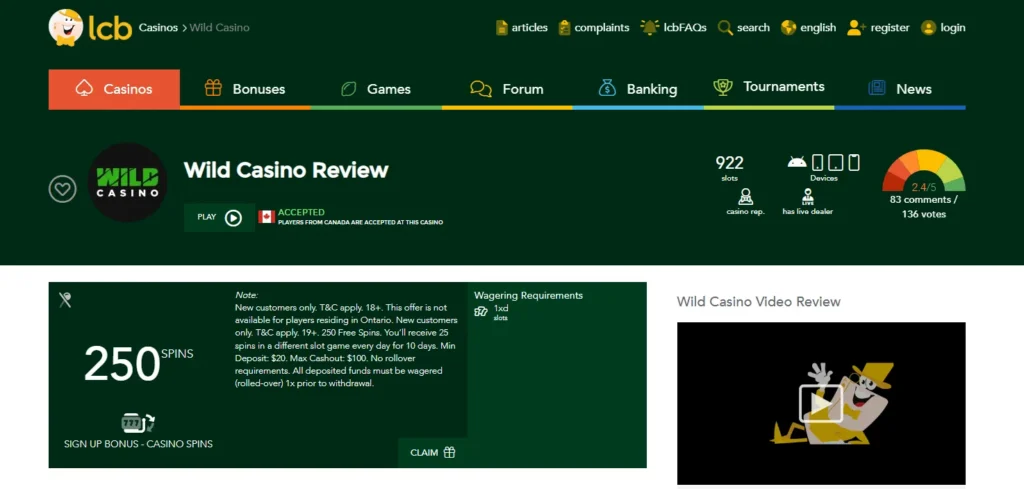Select the Games tab
The image size is (1024, 489).
click(x=376, y=89)
